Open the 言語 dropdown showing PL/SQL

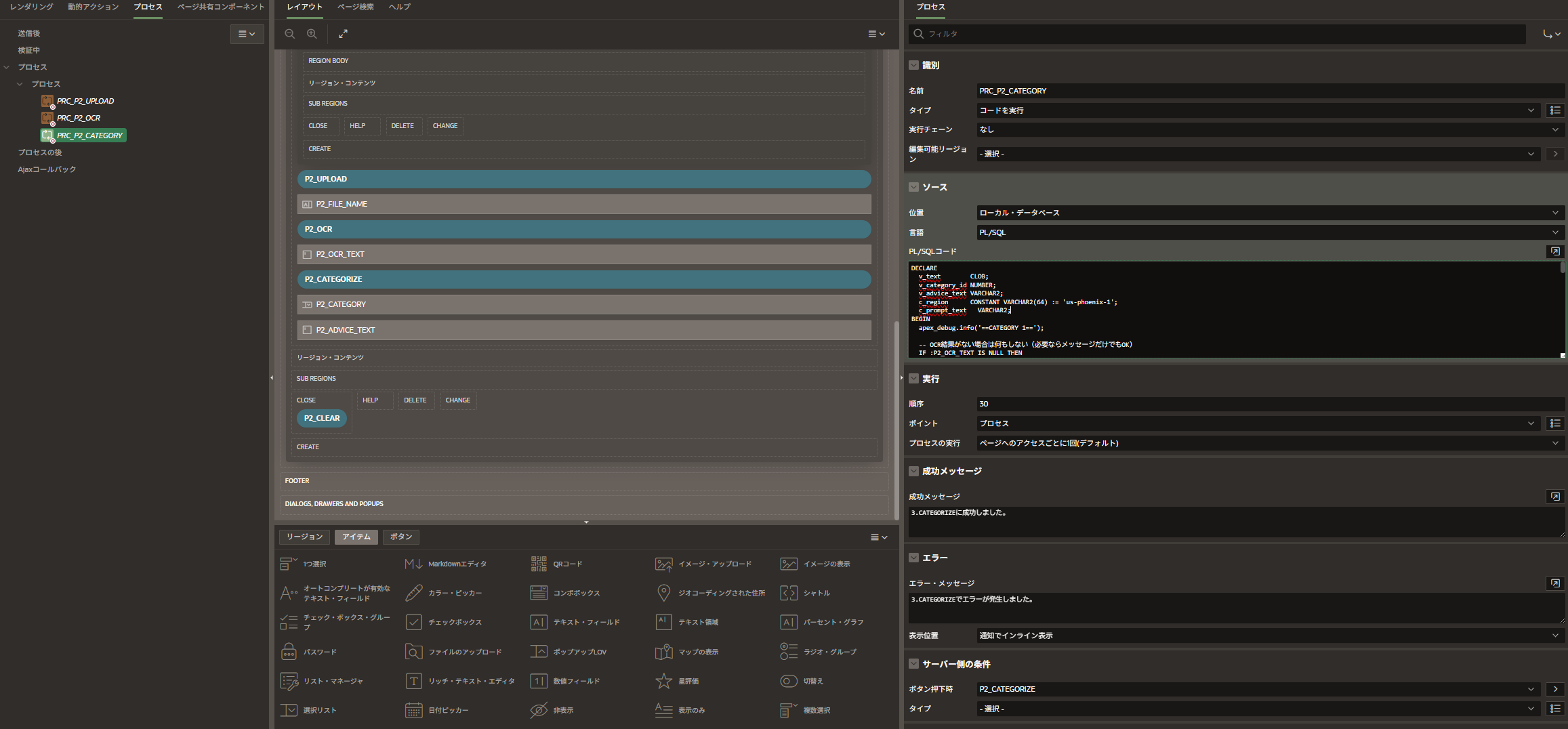tap(1271, 232)
